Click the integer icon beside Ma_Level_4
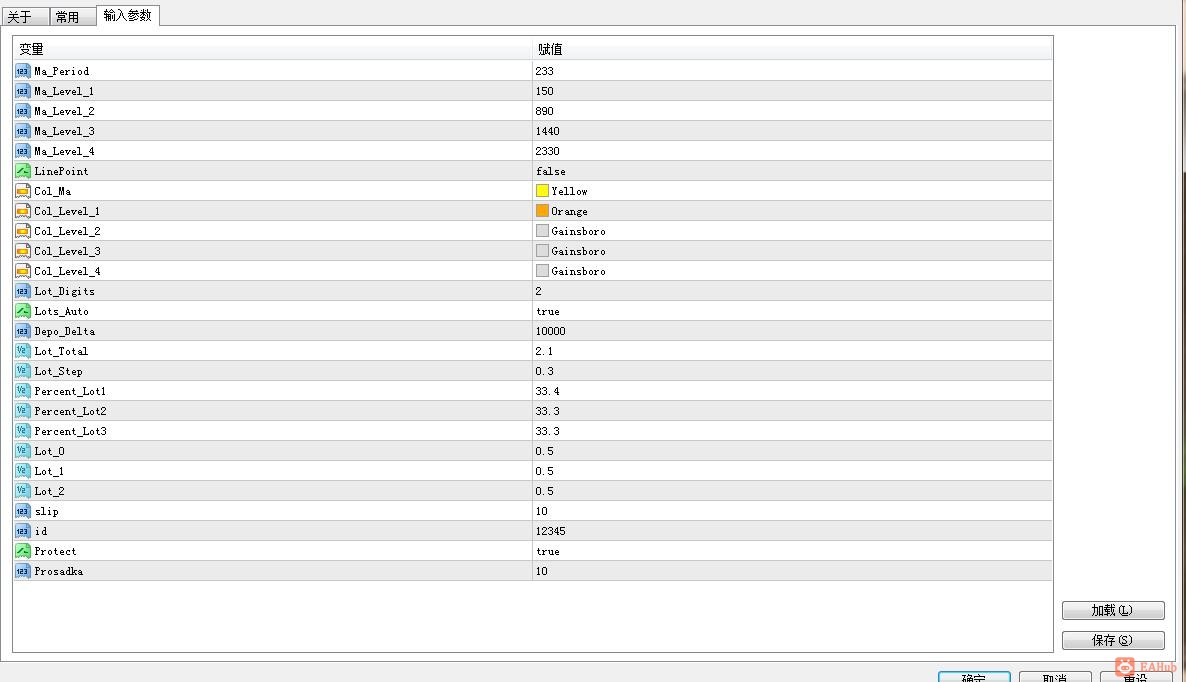 (x=23, y=151)
